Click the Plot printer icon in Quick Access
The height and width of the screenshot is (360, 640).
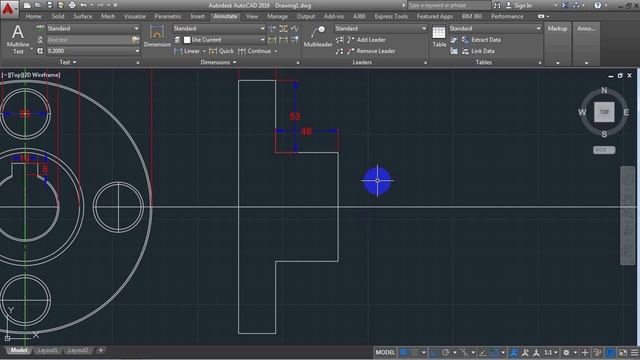pos(72,5)
